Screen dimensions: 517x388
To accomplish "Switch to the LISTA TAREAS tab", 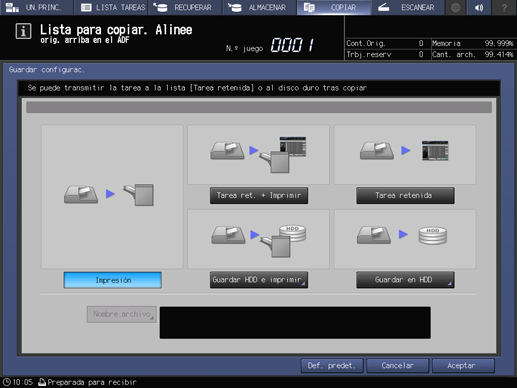I will point(112,7).
